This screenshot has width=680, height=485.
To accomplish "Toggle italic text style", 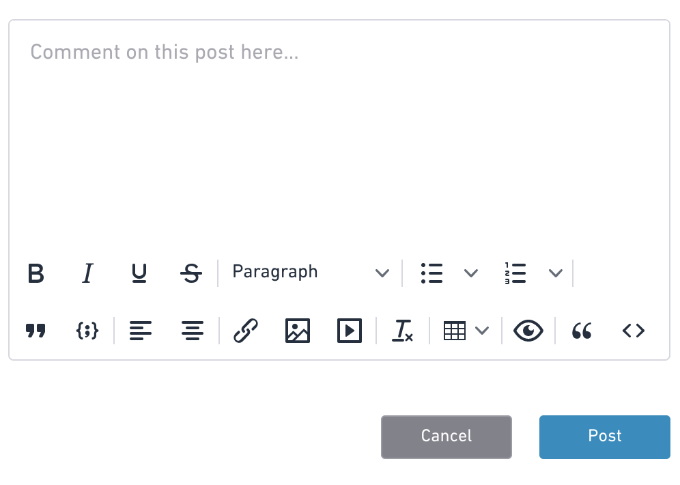I will (x=88, y=273).
